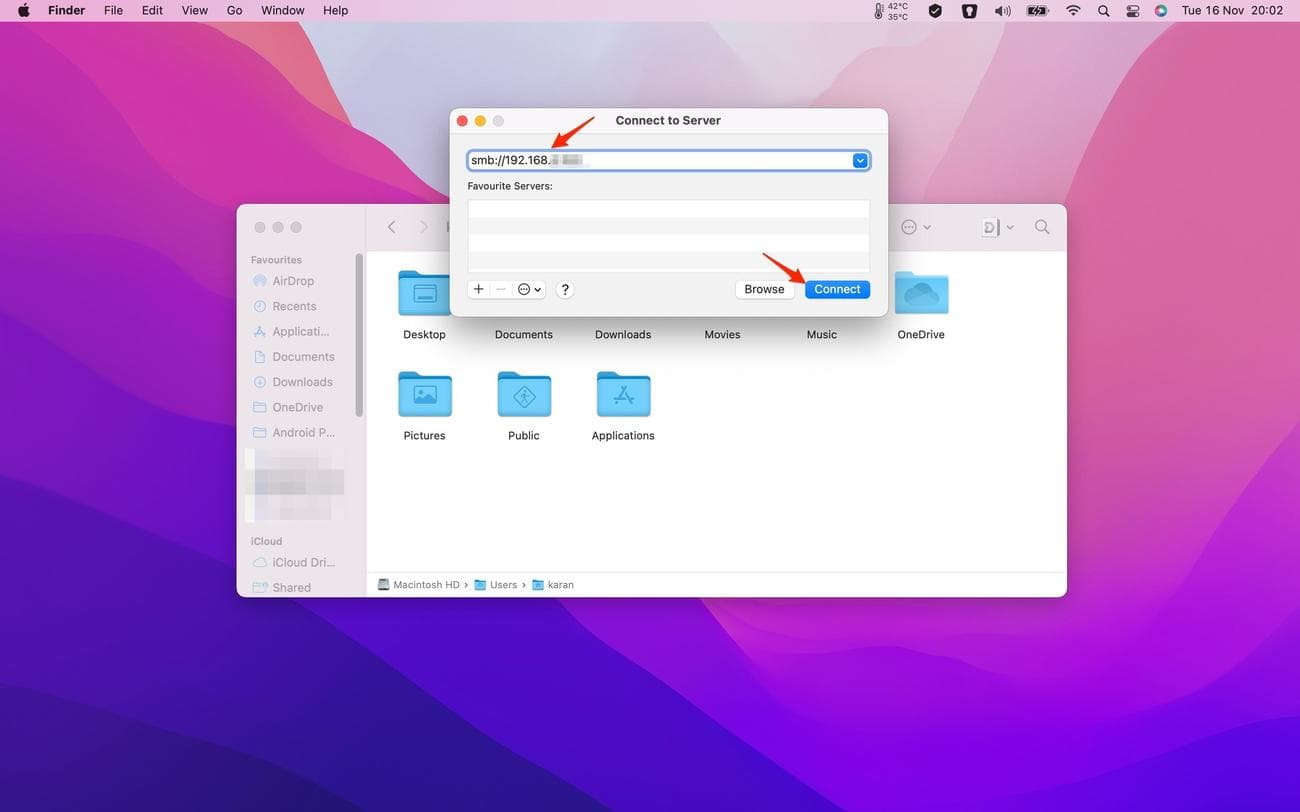
Task: Click the Finder back arrow
Action: (392, 227)
